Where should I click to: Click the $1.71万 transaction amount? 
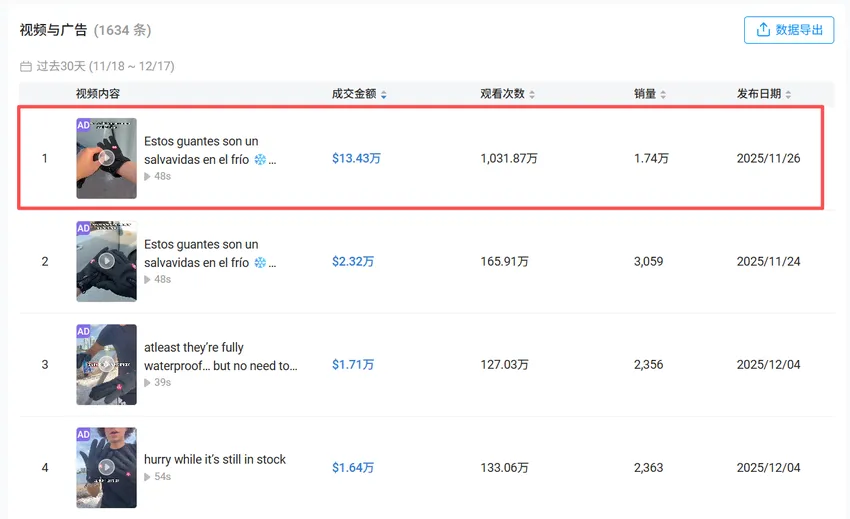[x=353, y=364]
